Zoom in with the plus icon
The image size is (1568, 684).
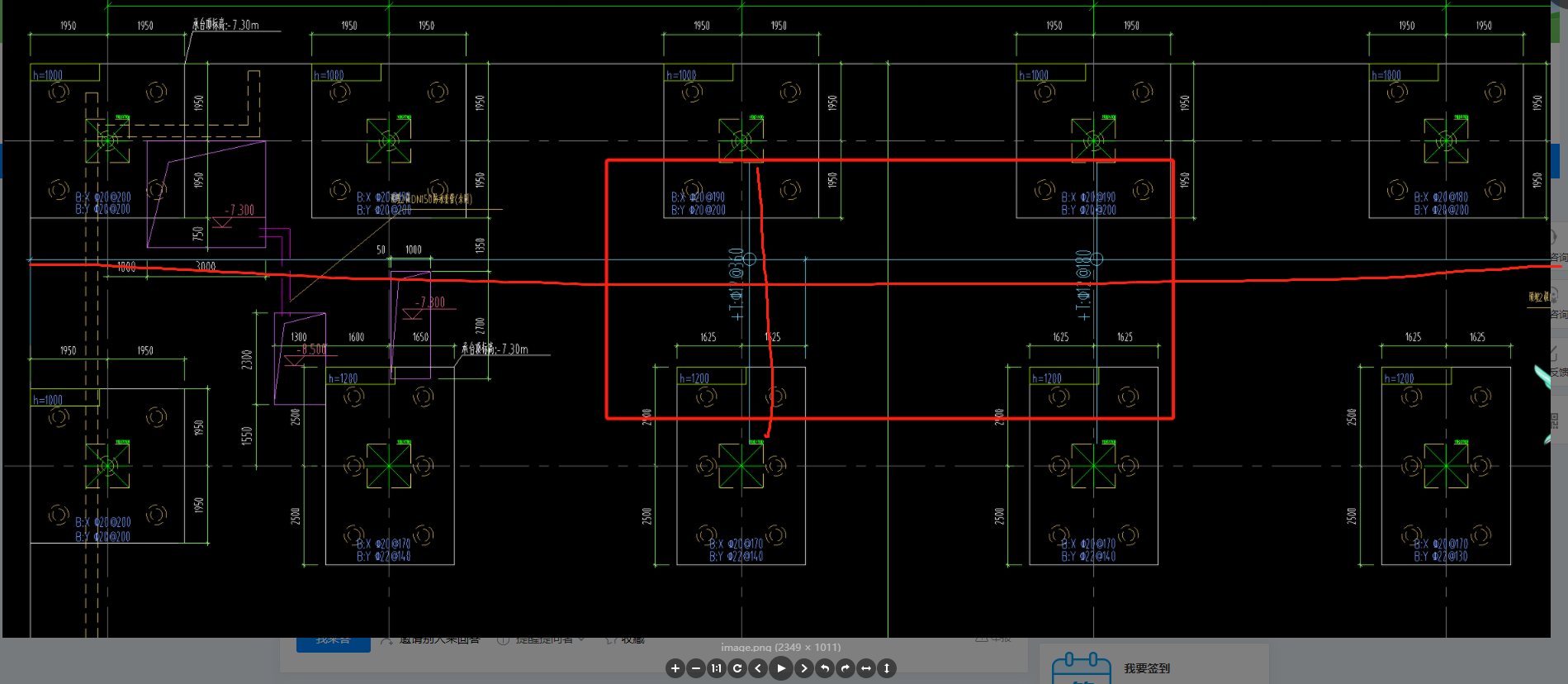[675, 668]
